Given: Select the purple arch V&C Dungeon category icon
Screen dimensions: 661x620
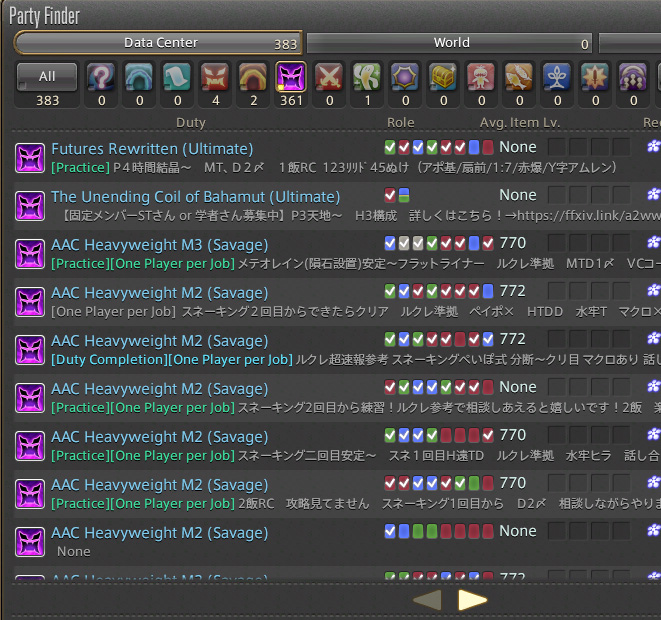Looking at the screenshot, I should 633,77.
